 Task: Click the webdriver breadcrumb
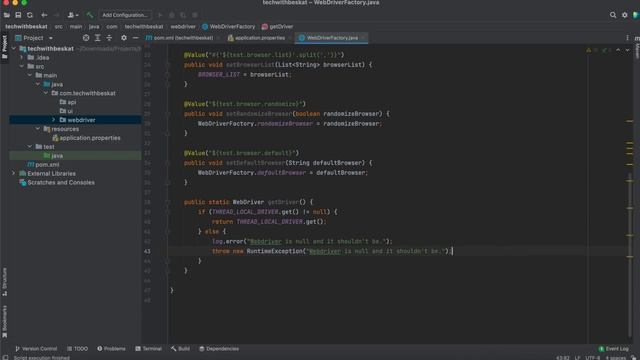[183, 27]
